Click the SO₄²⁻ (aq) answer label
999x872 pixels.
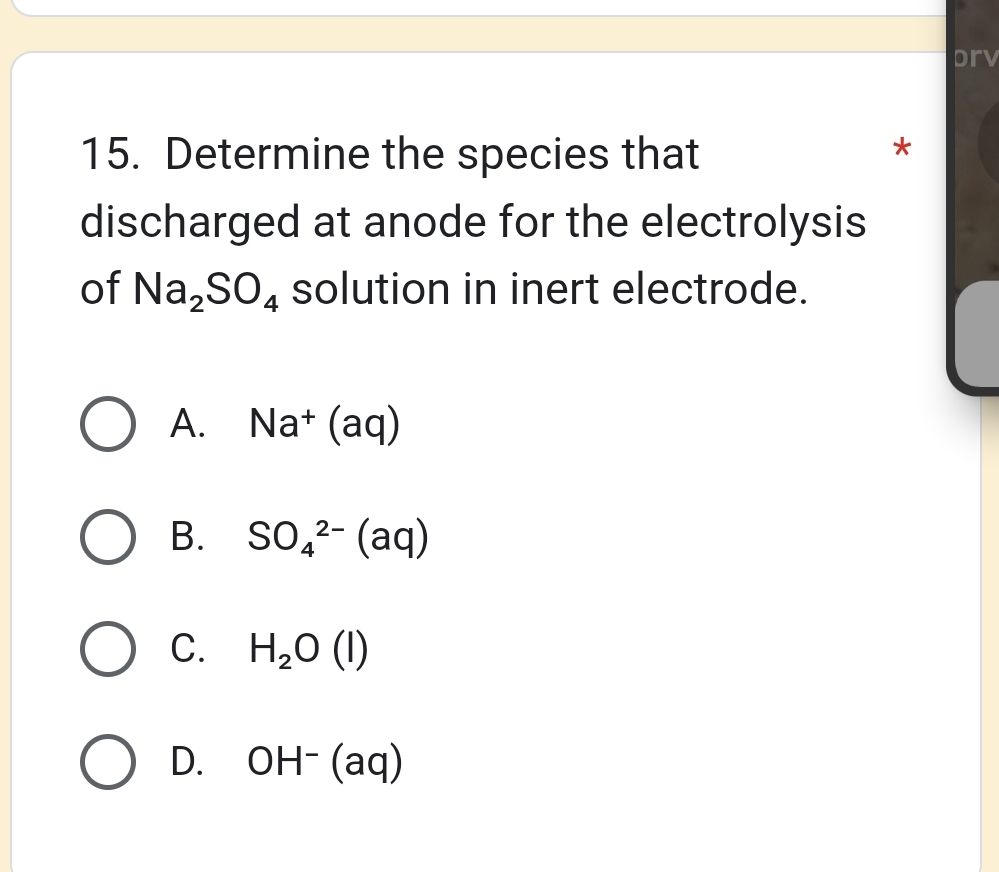(x=339, y=539)
